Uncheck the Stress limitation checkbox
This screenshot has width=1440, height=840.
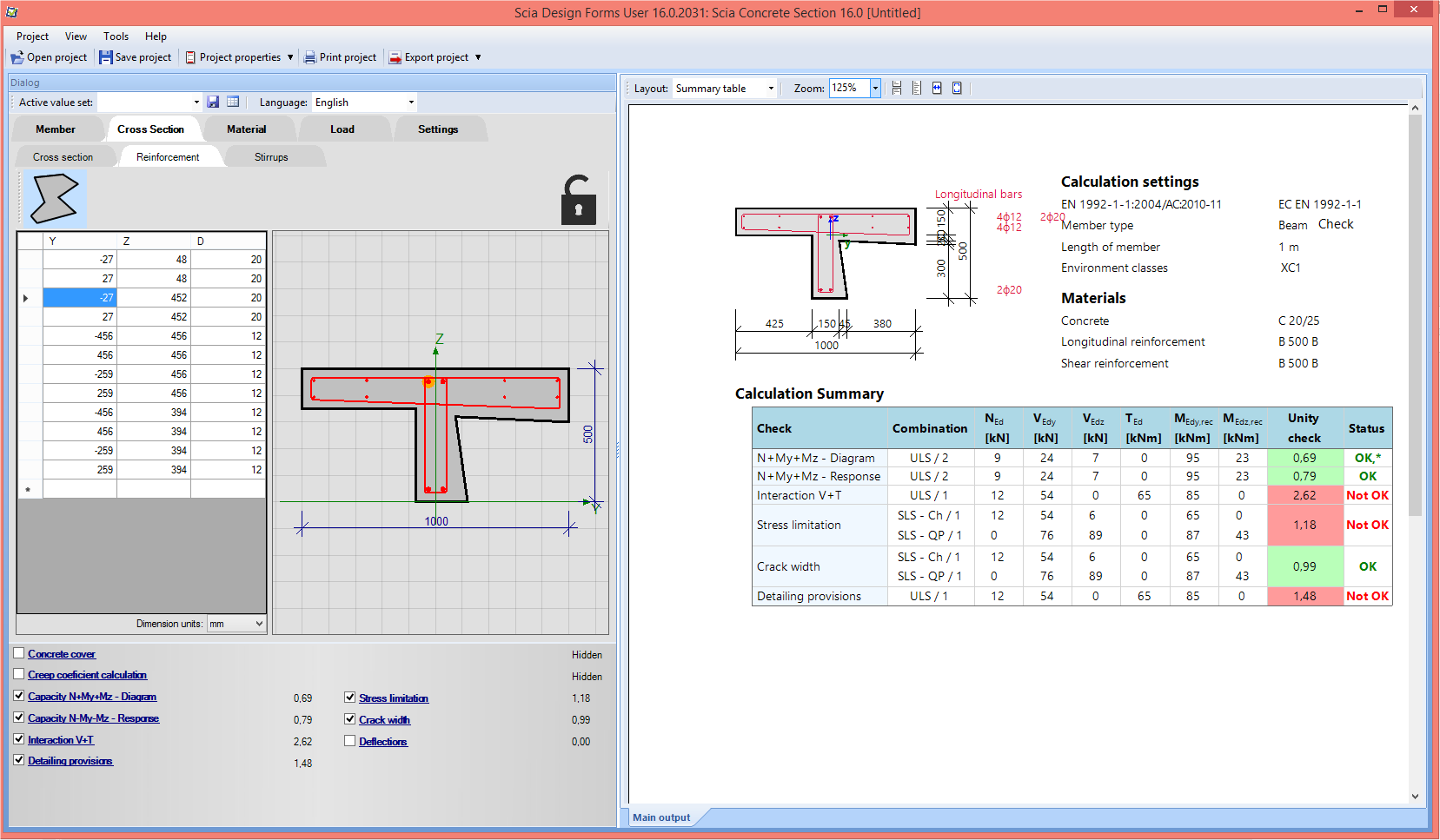349,697
